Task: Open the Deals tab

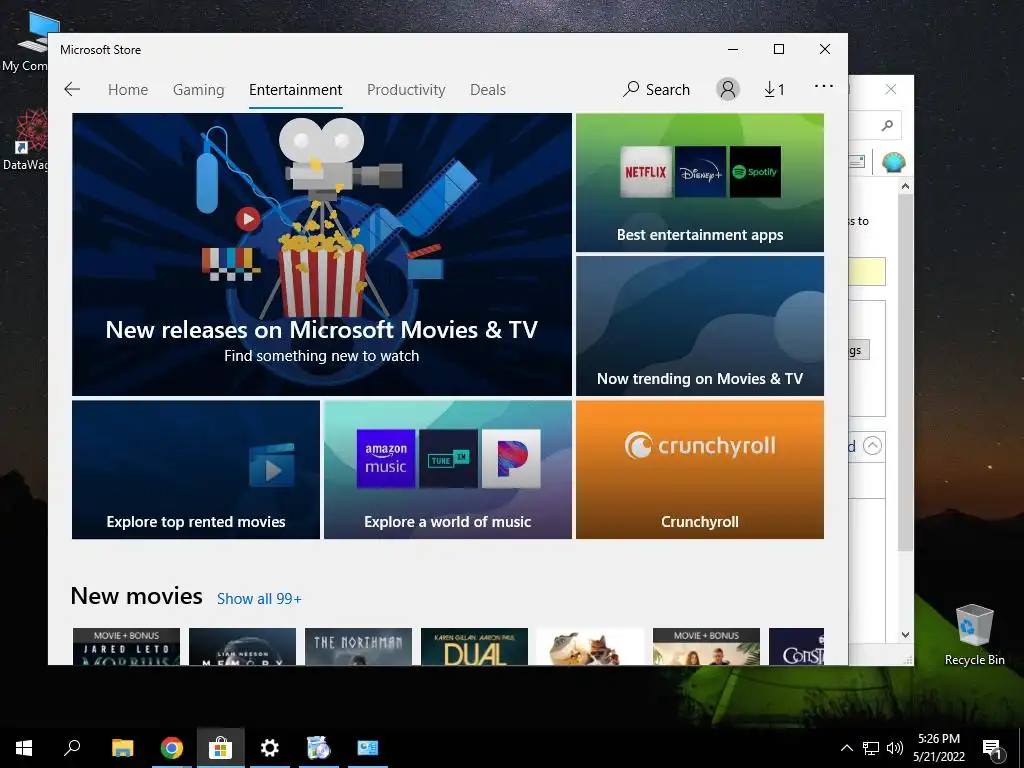Action: pyautogui.click(x=488, y=89)
